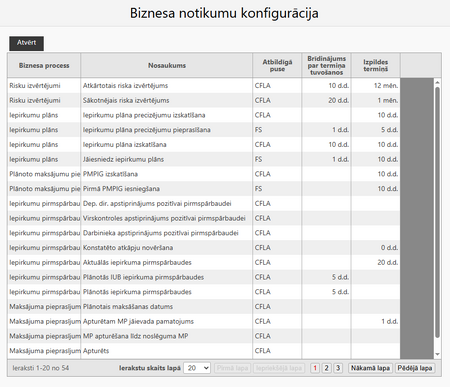Select the PMPIG izskatīšana row
This screenshot has height=387, width=450.
pyautogui.click(x=204, y=174)
